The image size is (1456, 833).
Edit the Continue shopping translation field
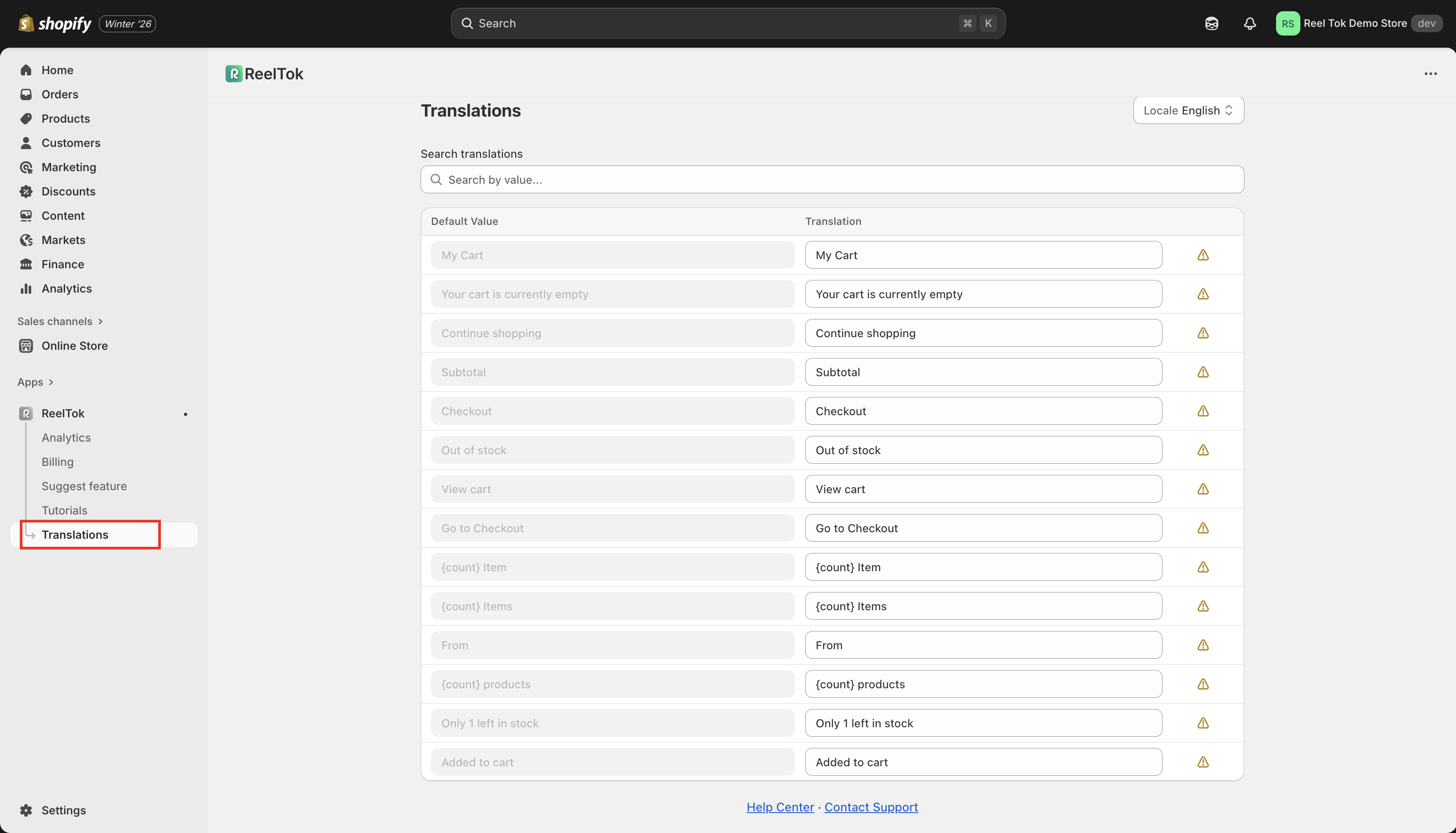click(983, 333)
